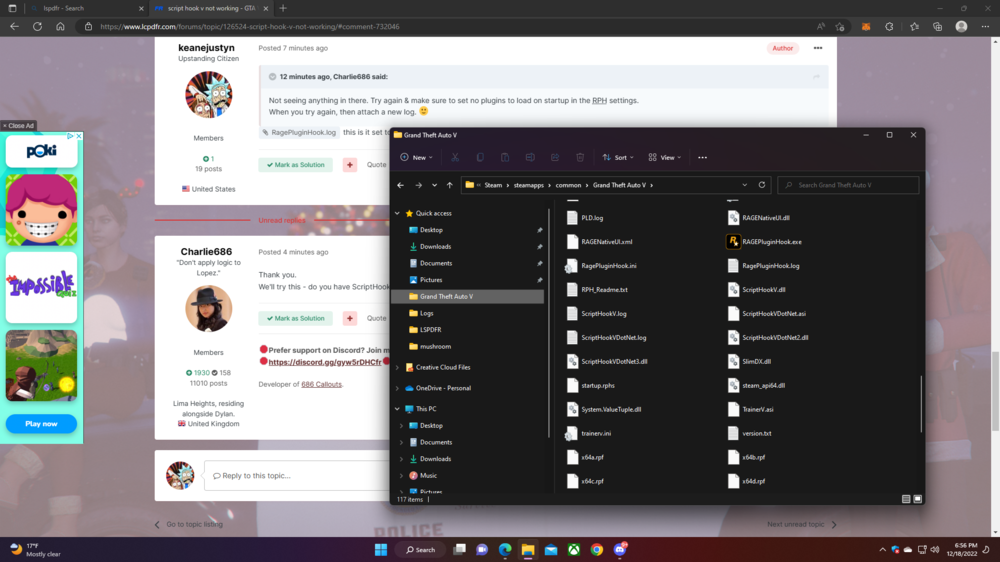Go forward in File Explorer navigation
This screenshot has height=562, width=1000.
click(418, 185)
